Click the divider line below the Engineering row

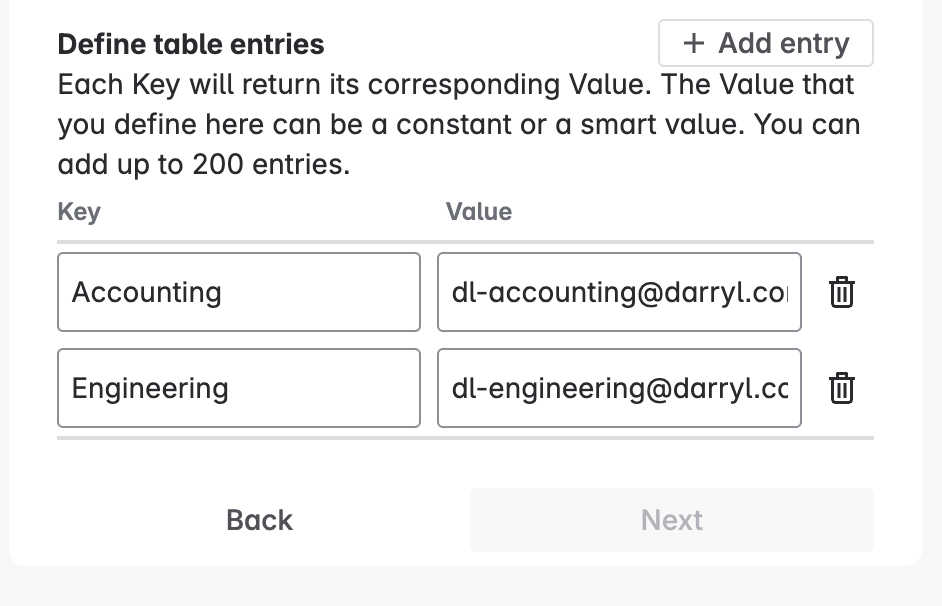(465, 437)
